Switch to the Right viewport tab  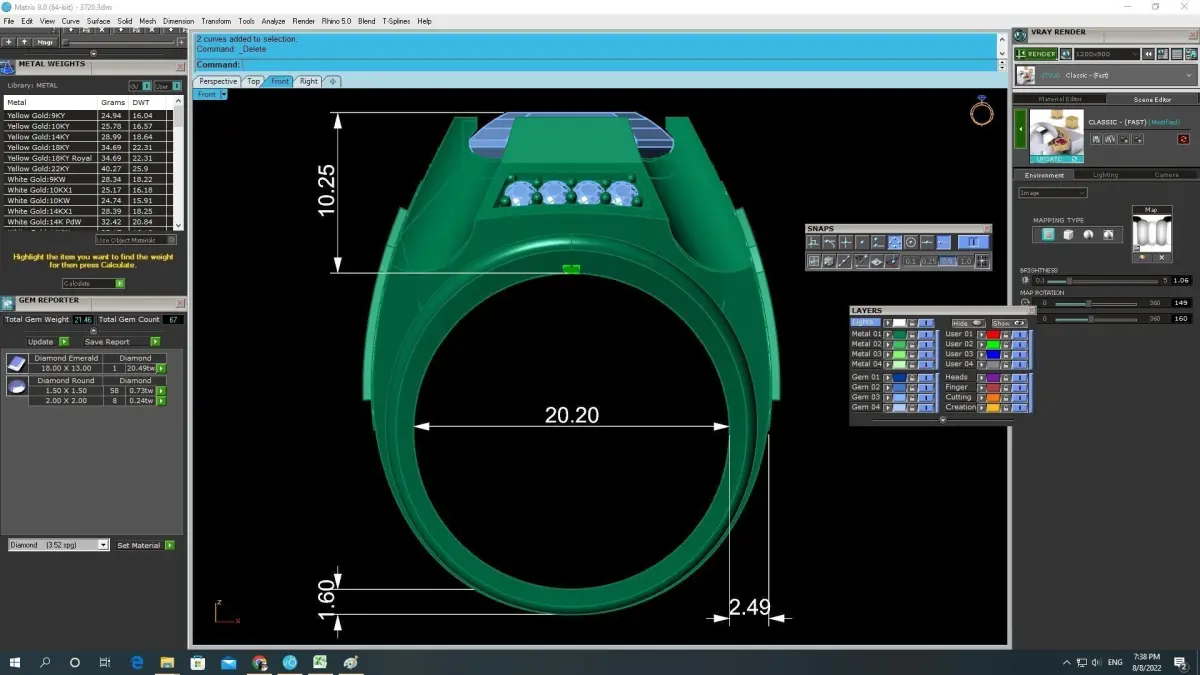point(308,81)
